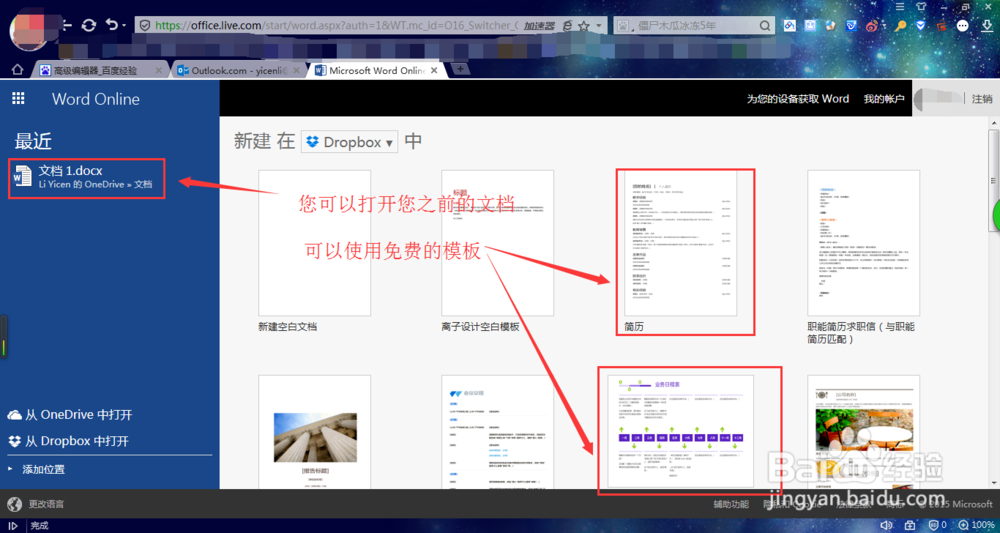The height and width of the screenshot is (533, 1000).
Task: Select the 会议议程 template thumbnail
Action: (497, 432)
